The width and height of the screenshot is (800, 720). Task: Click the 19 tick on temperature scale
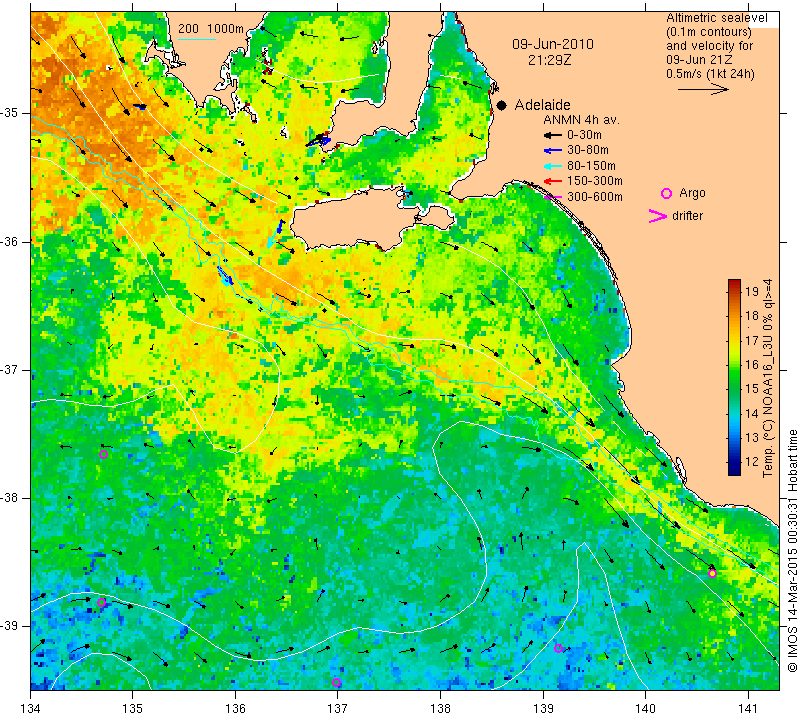(752, 291)
